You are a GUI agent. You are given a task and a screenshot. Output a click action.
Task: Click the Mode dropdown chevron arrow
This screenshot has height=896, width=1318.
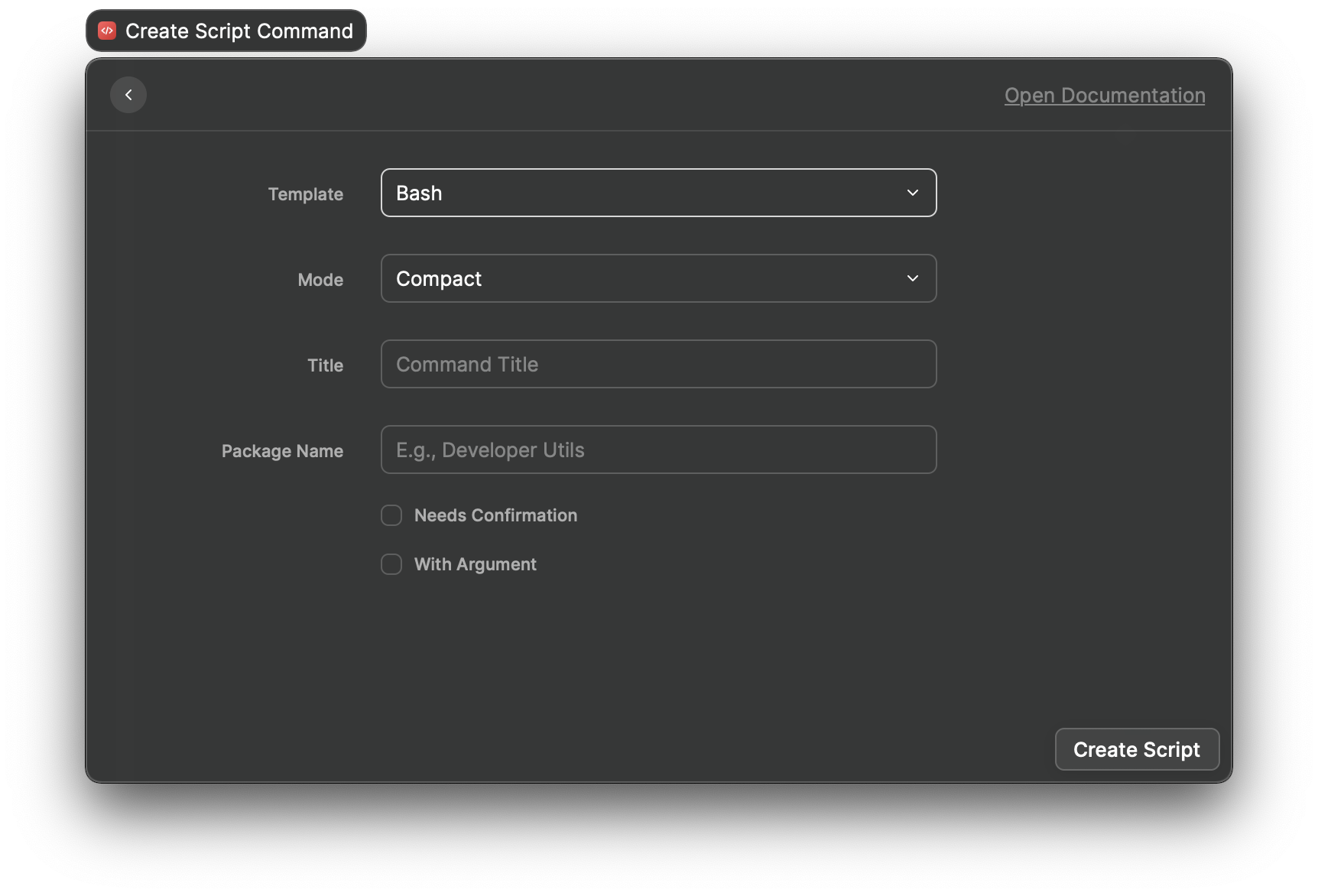[x=912, y=278]
